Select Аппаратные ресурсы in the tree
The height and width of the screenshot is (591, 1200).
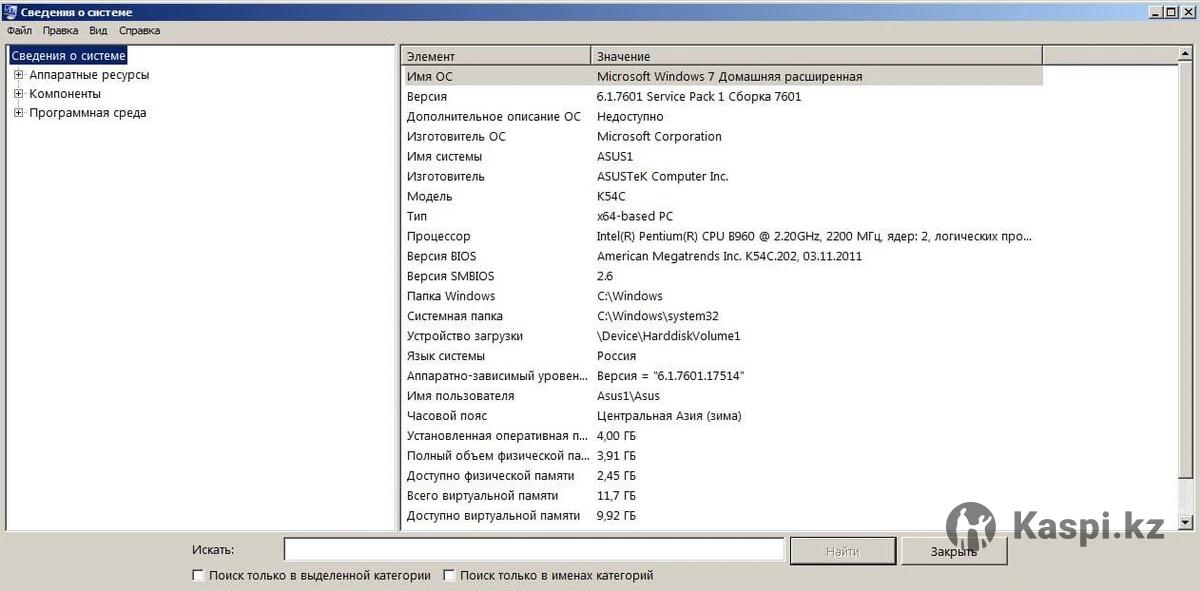point(89,75)
